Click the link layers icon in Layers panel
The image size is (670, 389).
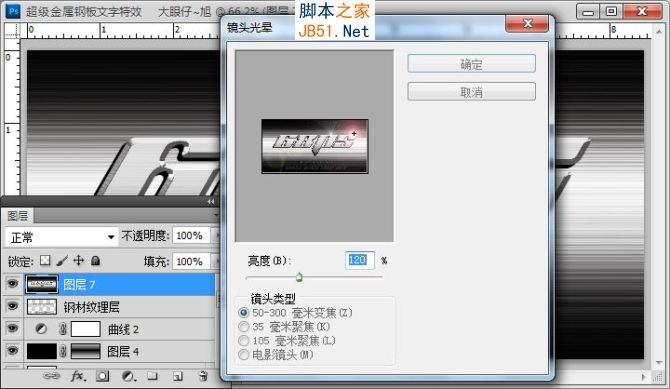(x=52, y=376)
